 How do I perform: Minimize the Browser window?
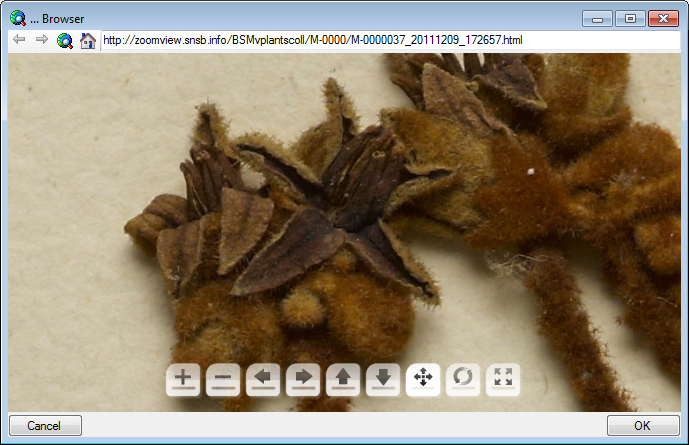click(x=597, y=19)
